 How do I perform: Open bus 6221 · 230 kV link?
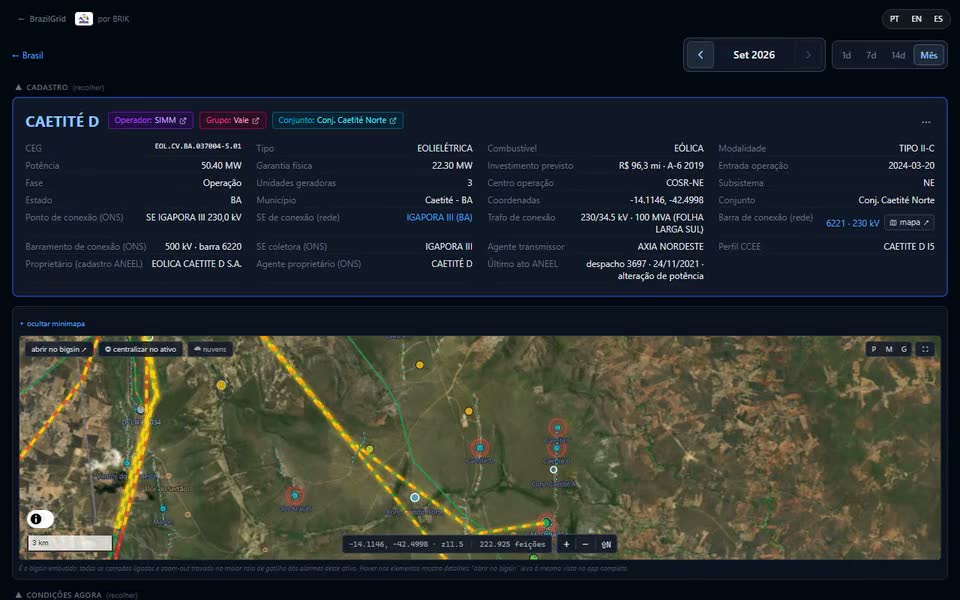pos(852,223)
